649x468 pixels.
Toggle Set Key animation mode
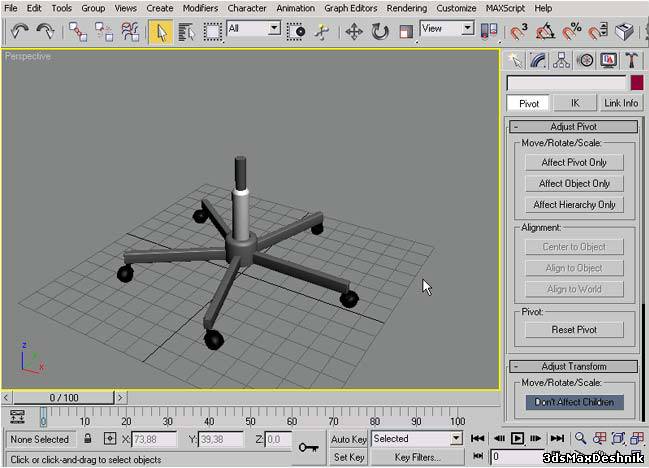349,457
